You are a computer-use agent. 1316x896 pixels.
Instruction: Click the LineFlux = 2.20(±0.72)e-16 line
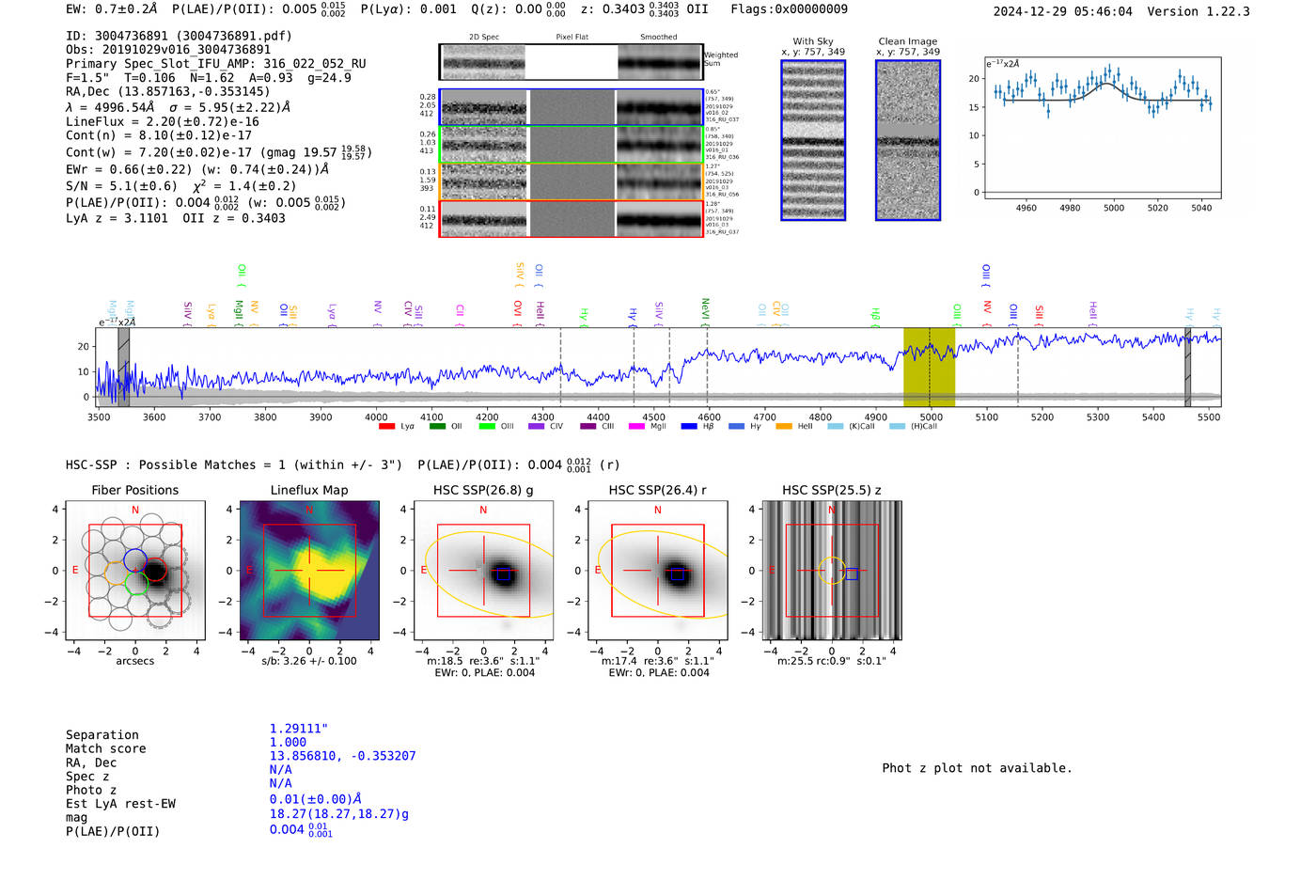click(x=163, y=121)
